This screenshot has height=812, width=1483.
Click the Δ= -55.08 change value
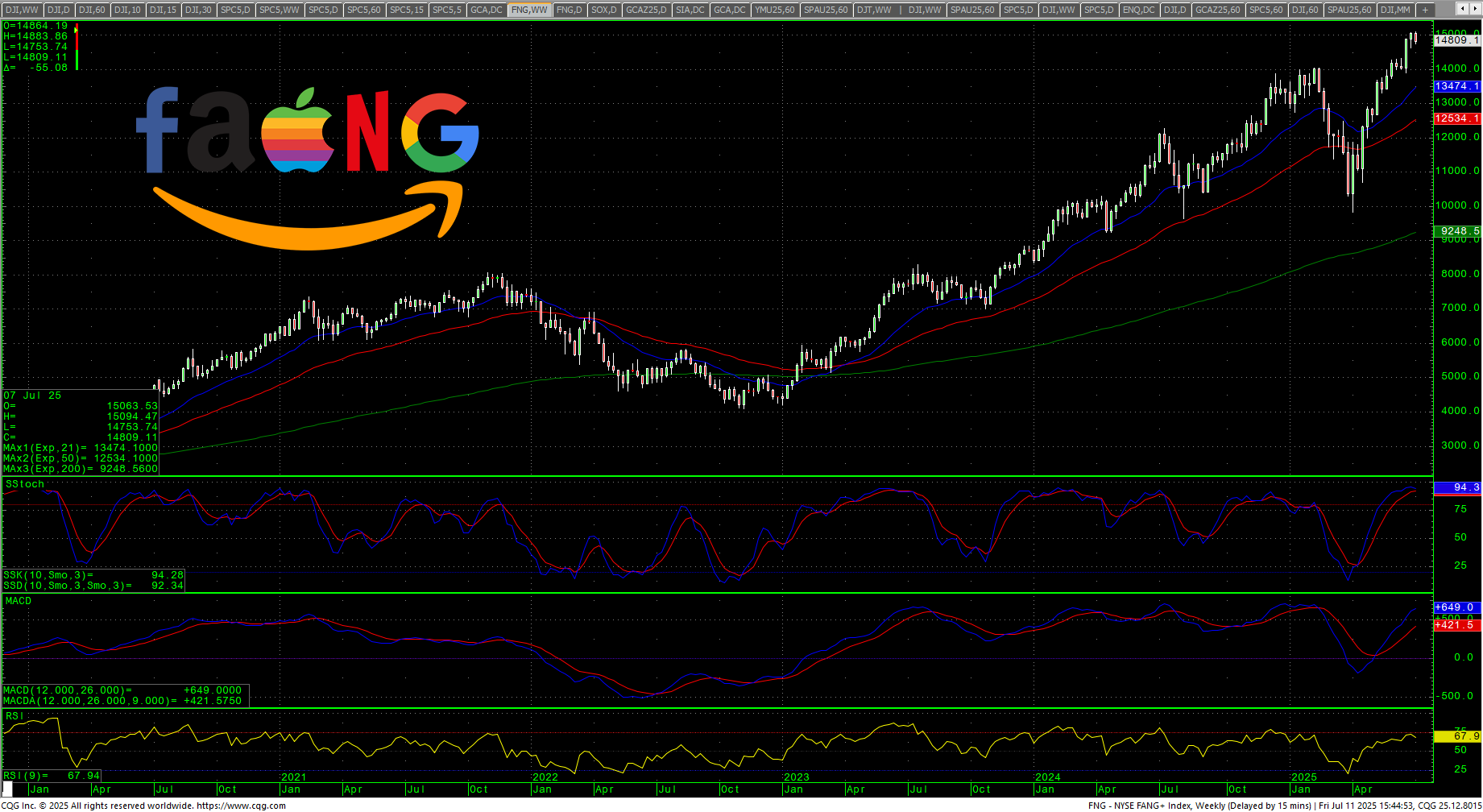pyautogui.click(x=35, y=68)
